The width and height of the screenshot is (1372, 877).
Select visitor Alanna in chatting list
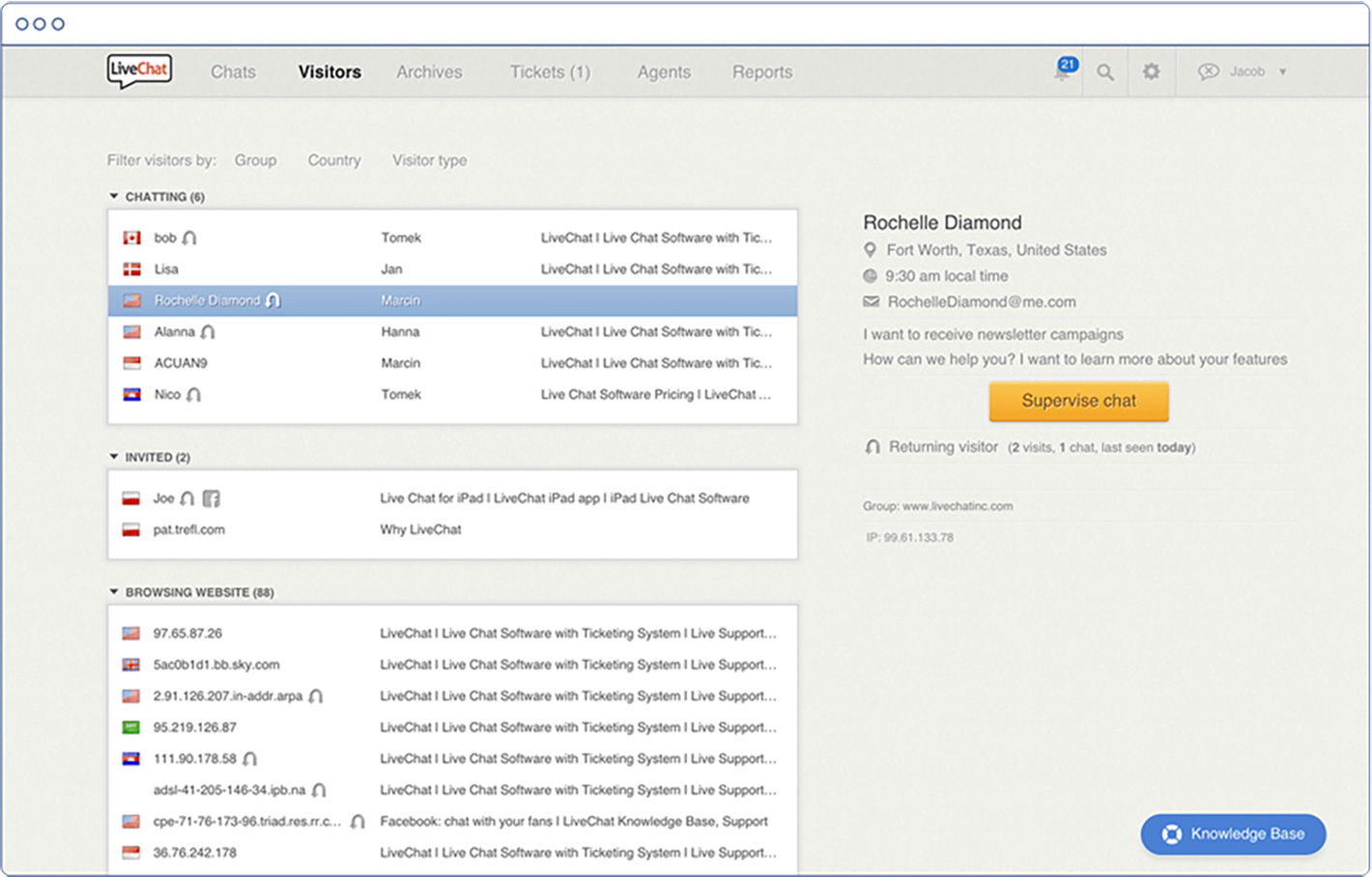(x=175, y=332)
